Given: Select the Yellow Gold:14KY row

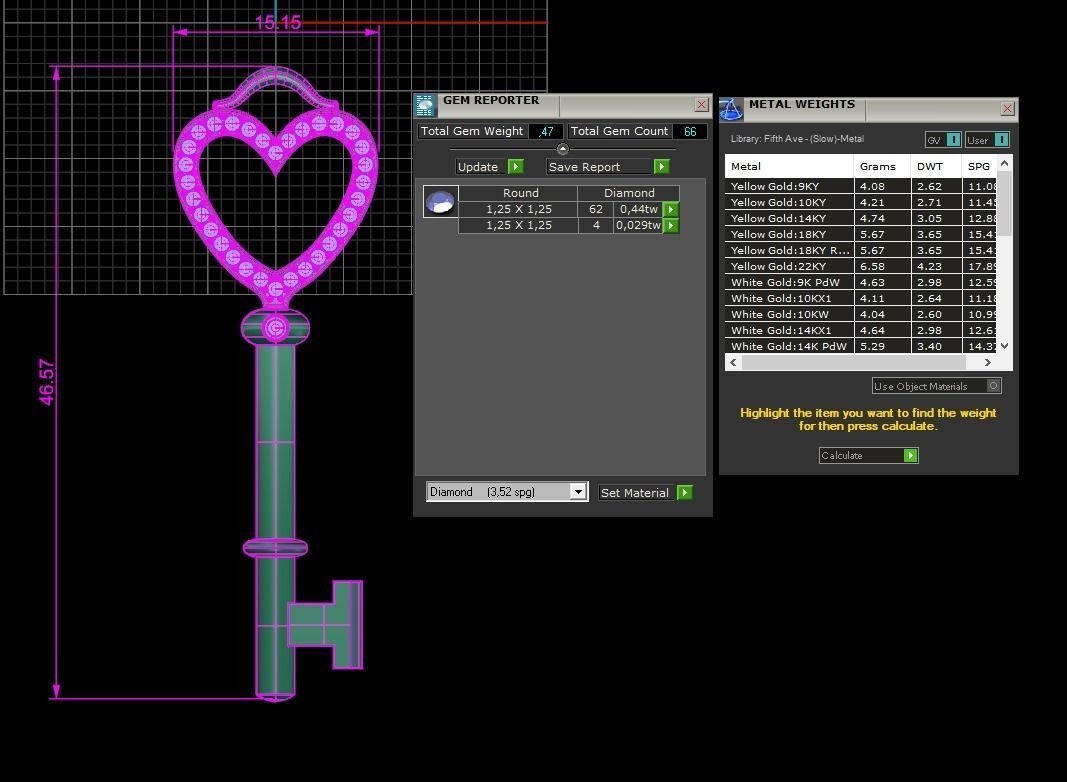Looking at the screenshot, I should [x=861, y=218].
